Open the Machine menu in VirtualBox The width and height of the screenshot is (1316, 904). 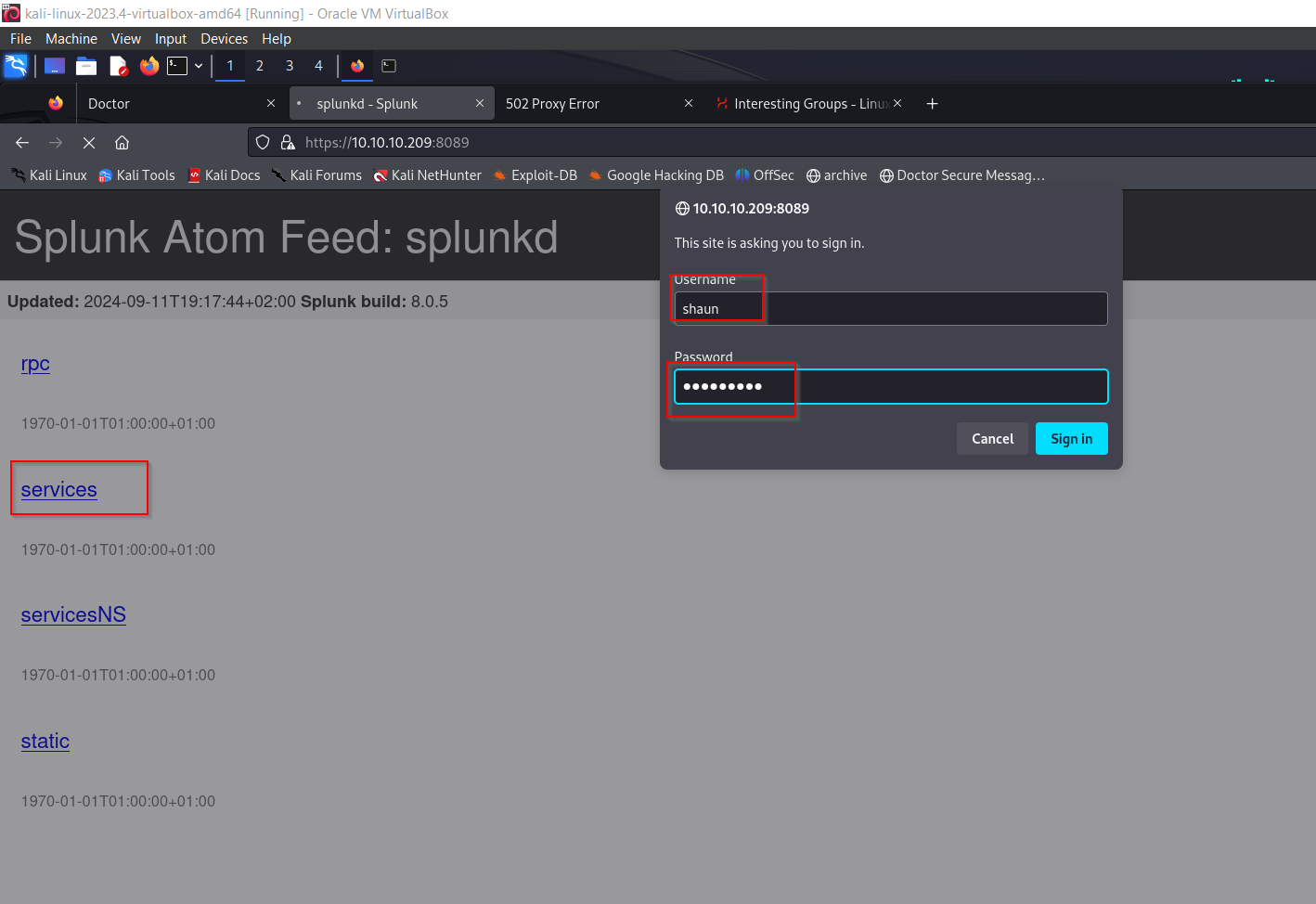(71, 39)
